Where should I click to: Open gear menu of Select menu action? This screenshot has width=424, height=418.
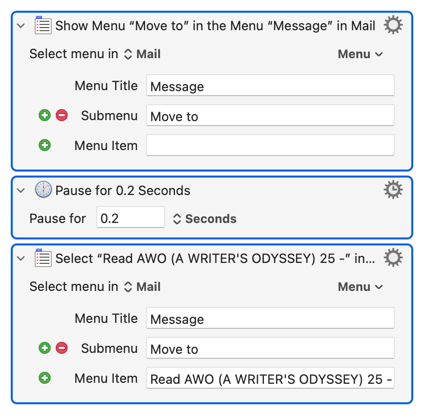coord(393,258)
